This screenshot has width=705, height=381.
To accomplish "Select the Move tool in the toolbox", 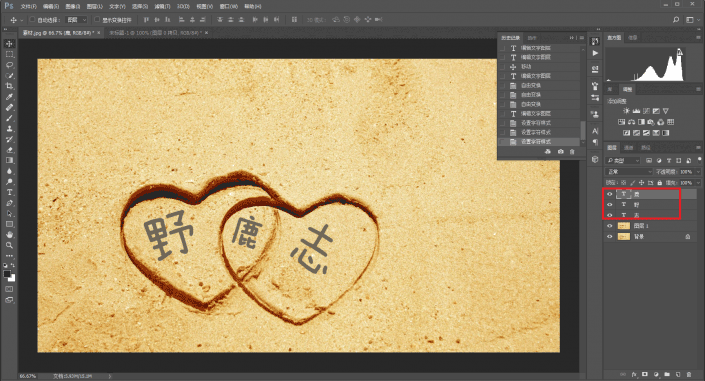I will point(9,44).
